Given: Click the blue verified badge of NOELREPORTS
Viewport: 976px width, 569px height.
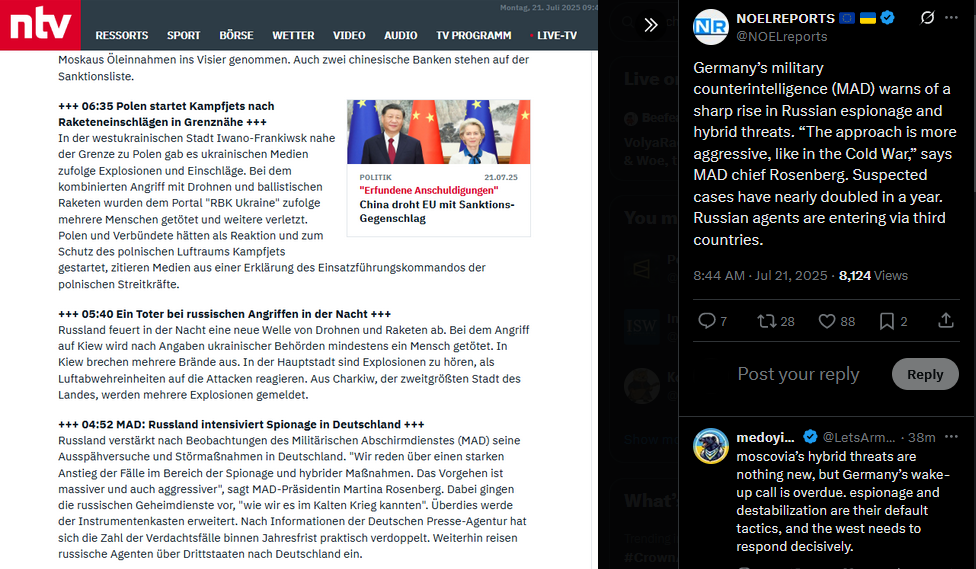Looking at the screenshot, I should pos(888,18).
